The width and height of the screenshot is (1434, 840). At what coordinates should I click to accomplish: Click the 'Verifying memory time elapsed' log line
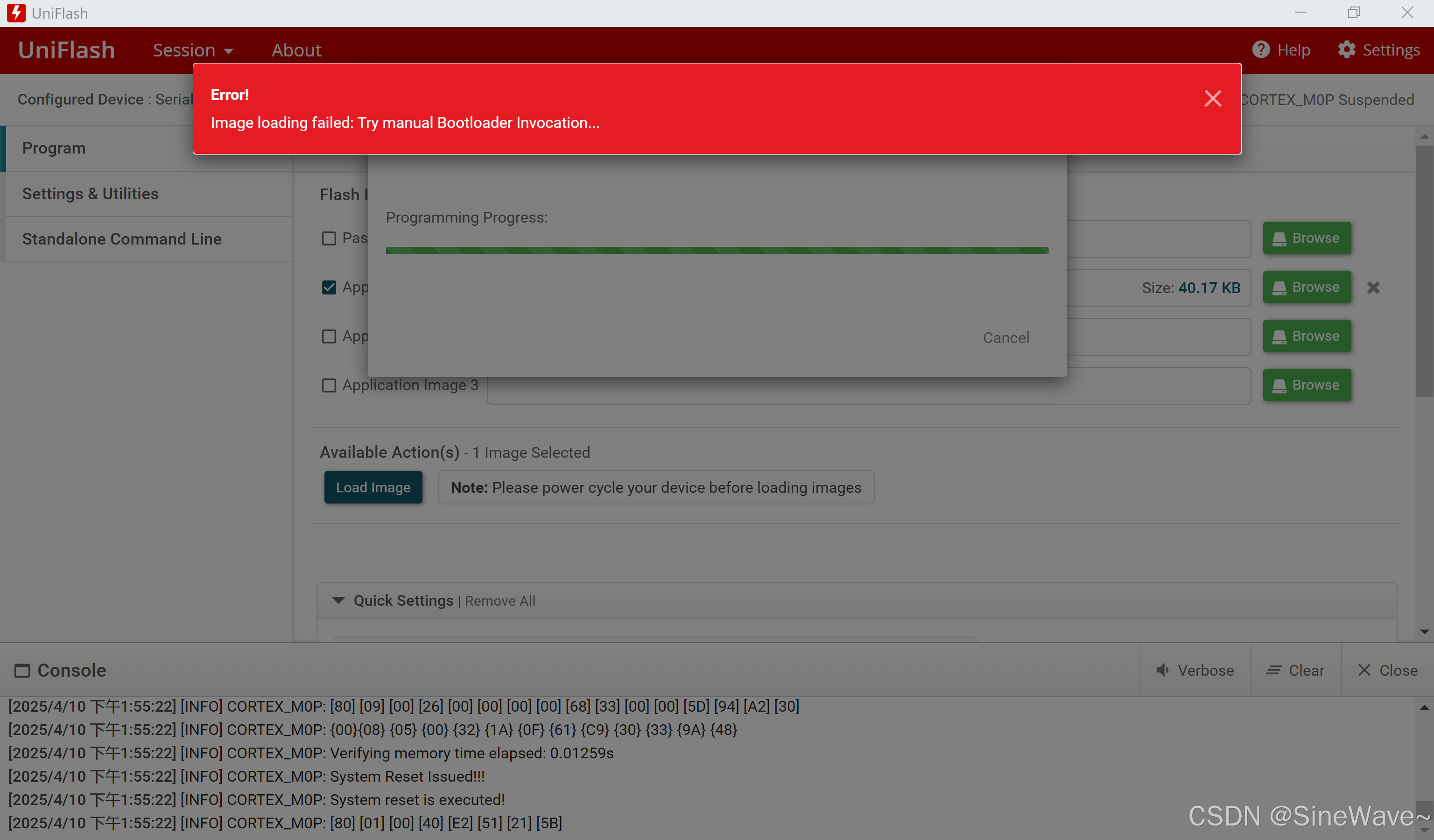pos(311,753)
